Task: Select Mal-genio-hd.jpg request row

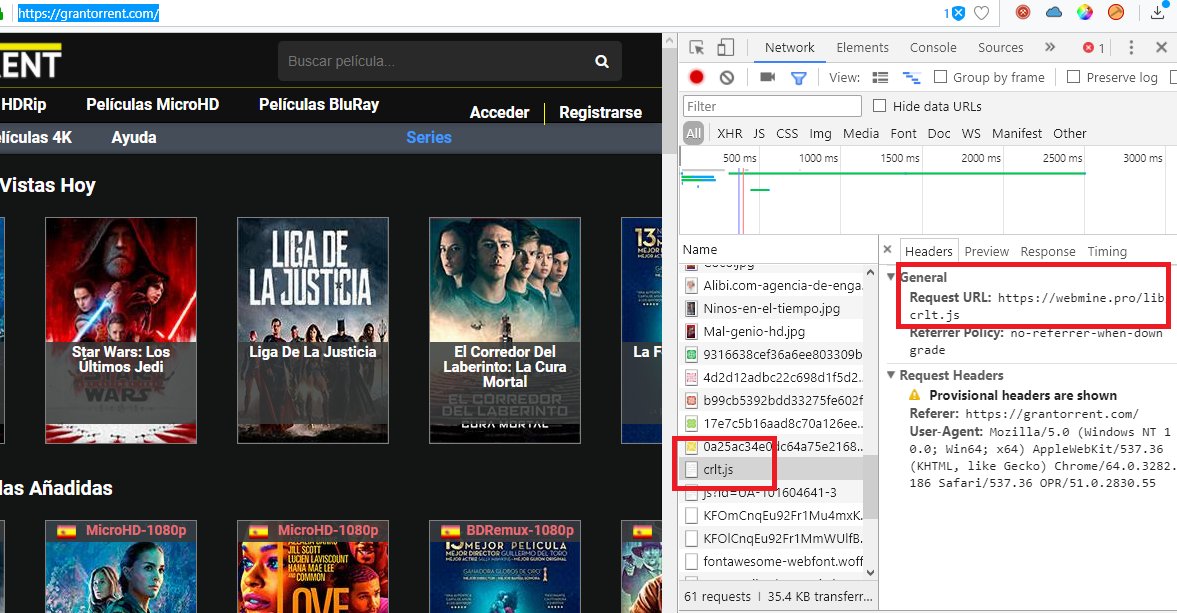Action: pos(773,331)
